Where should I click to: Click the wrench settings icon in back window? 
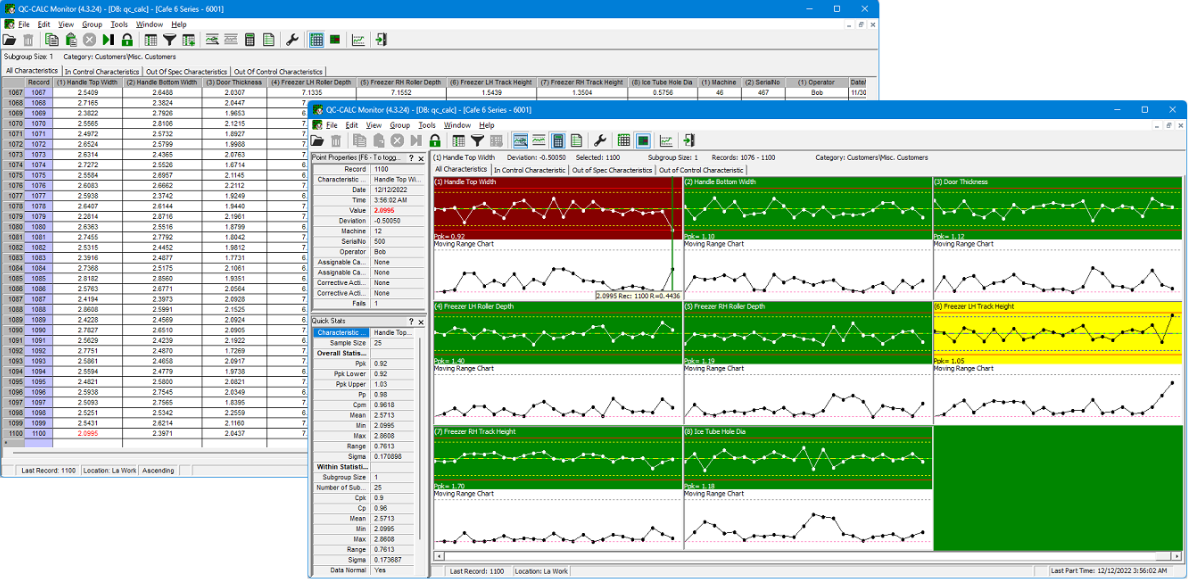tap(292, 39)
